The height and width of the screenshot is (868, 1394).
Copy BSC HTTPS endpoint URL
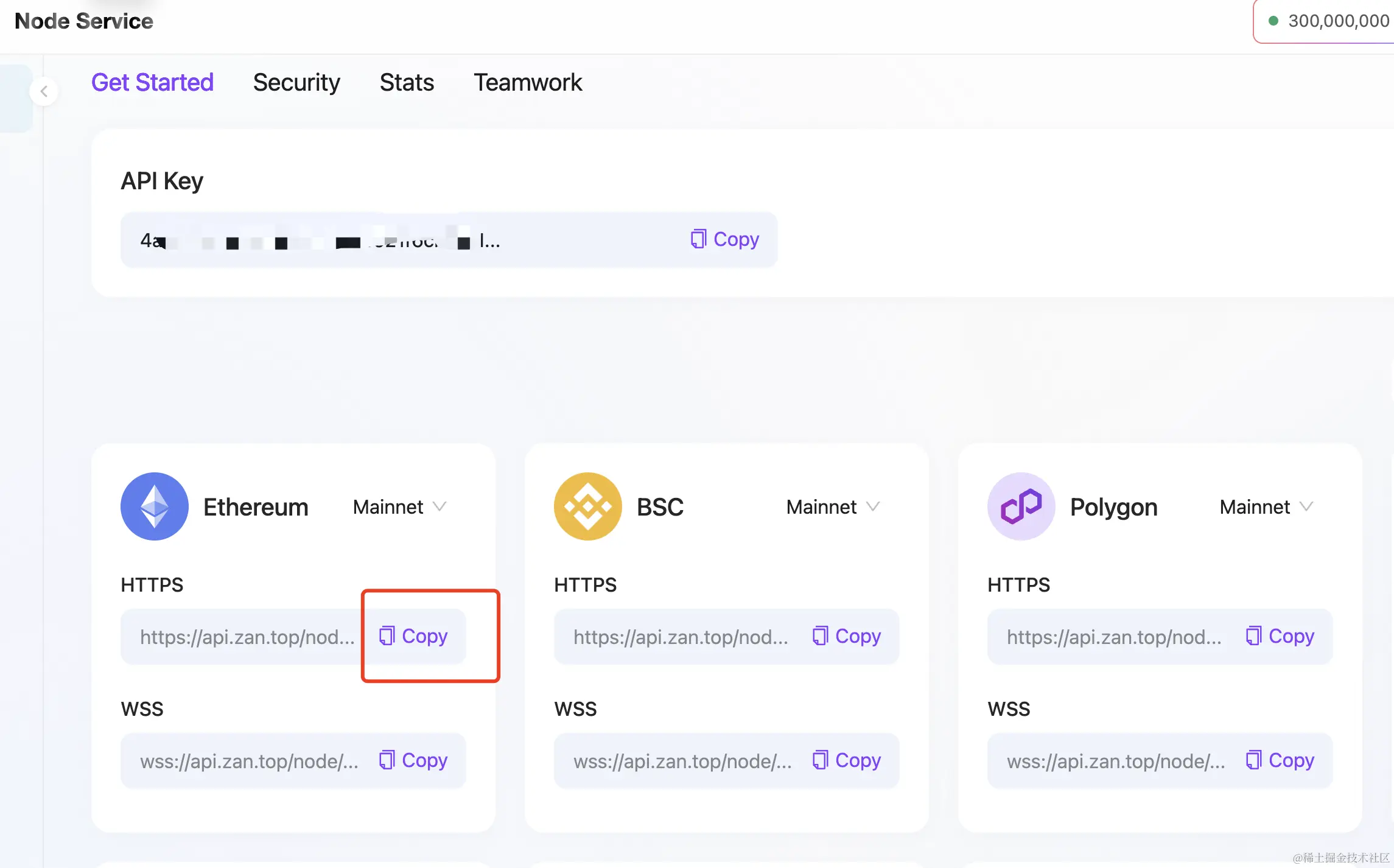(x=847, y=636)
